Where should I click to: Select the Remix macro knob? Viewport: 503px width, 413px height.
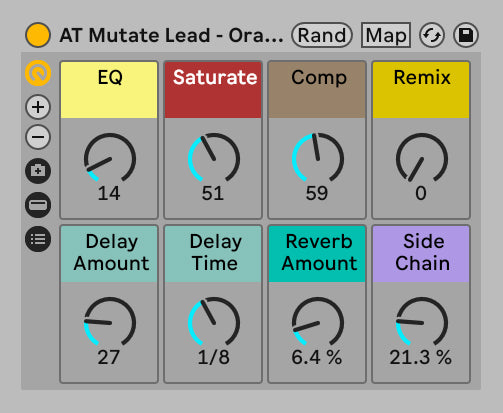coord(422,157)
